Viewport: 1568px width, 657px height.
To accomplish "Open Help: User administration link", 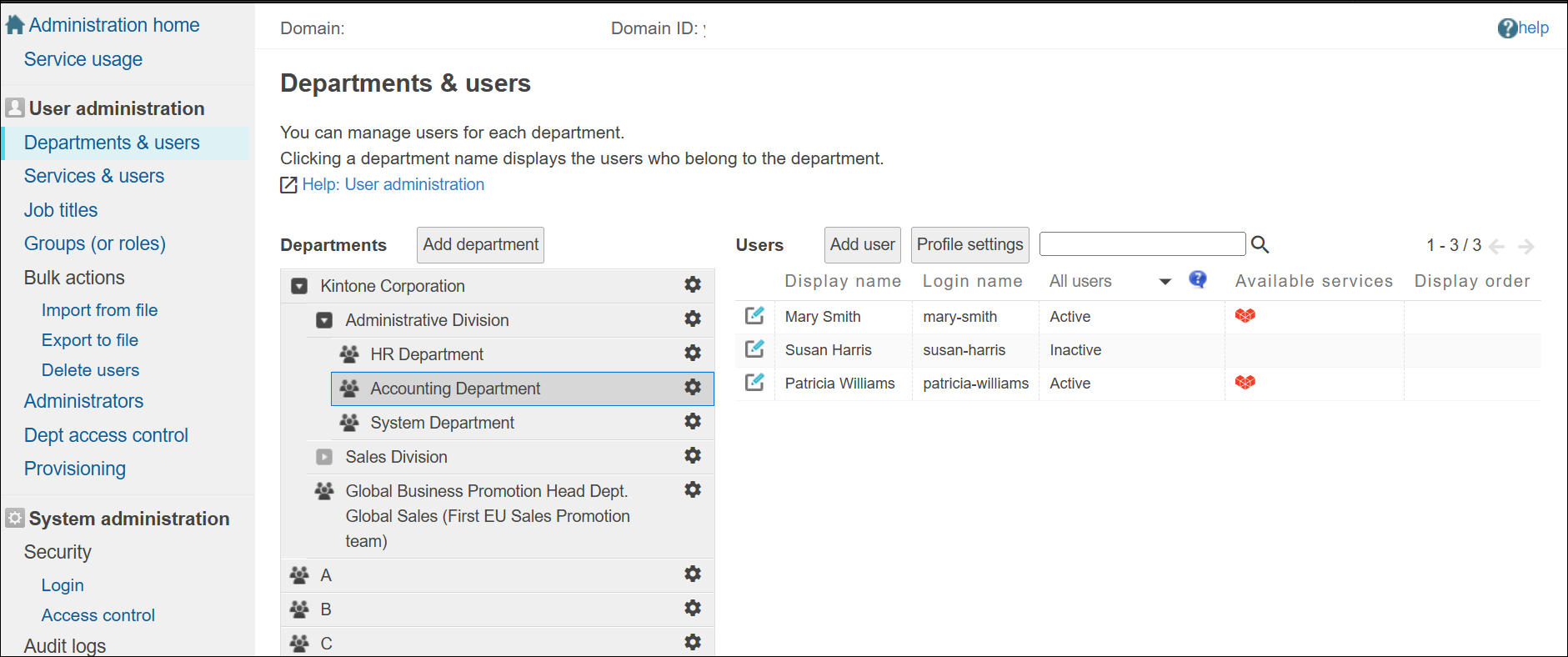I will tap(393, 184).
